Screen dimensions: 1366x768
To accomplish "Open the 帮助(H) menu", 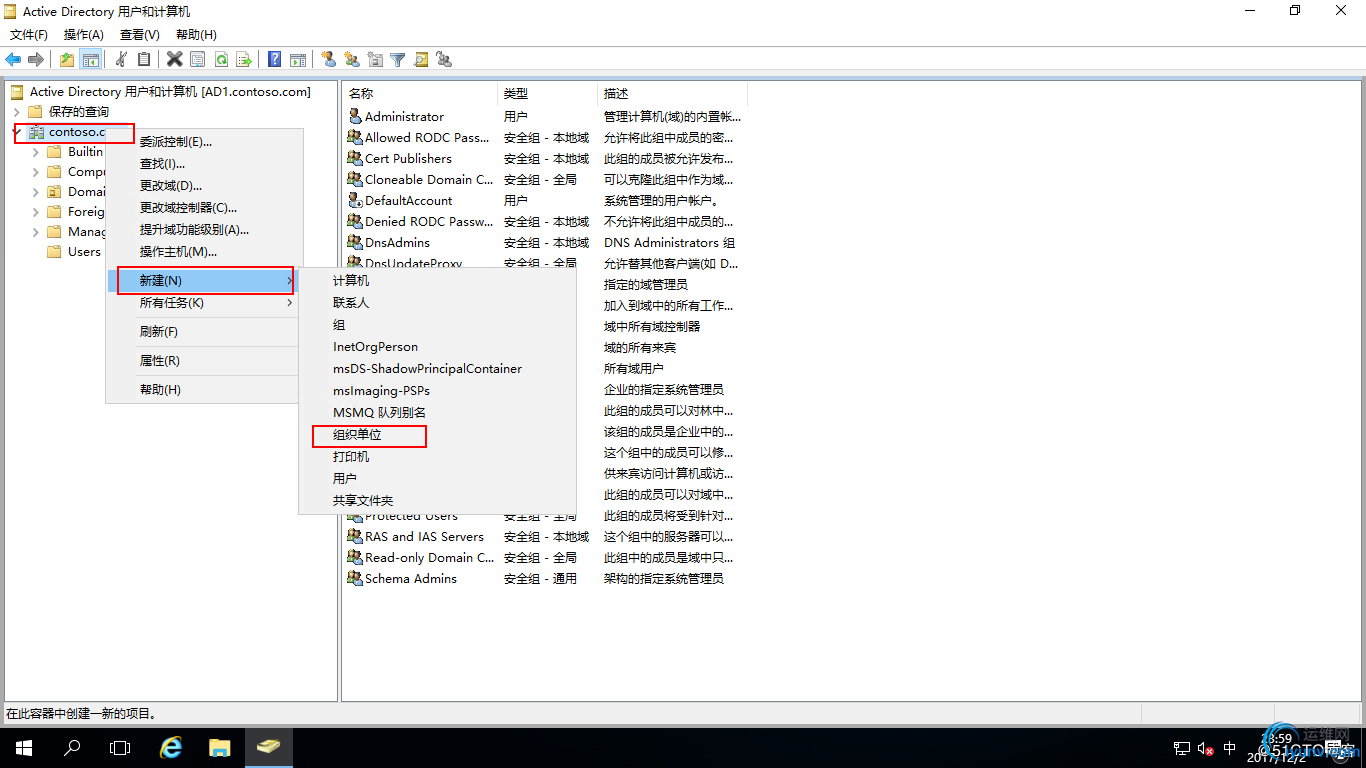I will click(x=196, y=35).
